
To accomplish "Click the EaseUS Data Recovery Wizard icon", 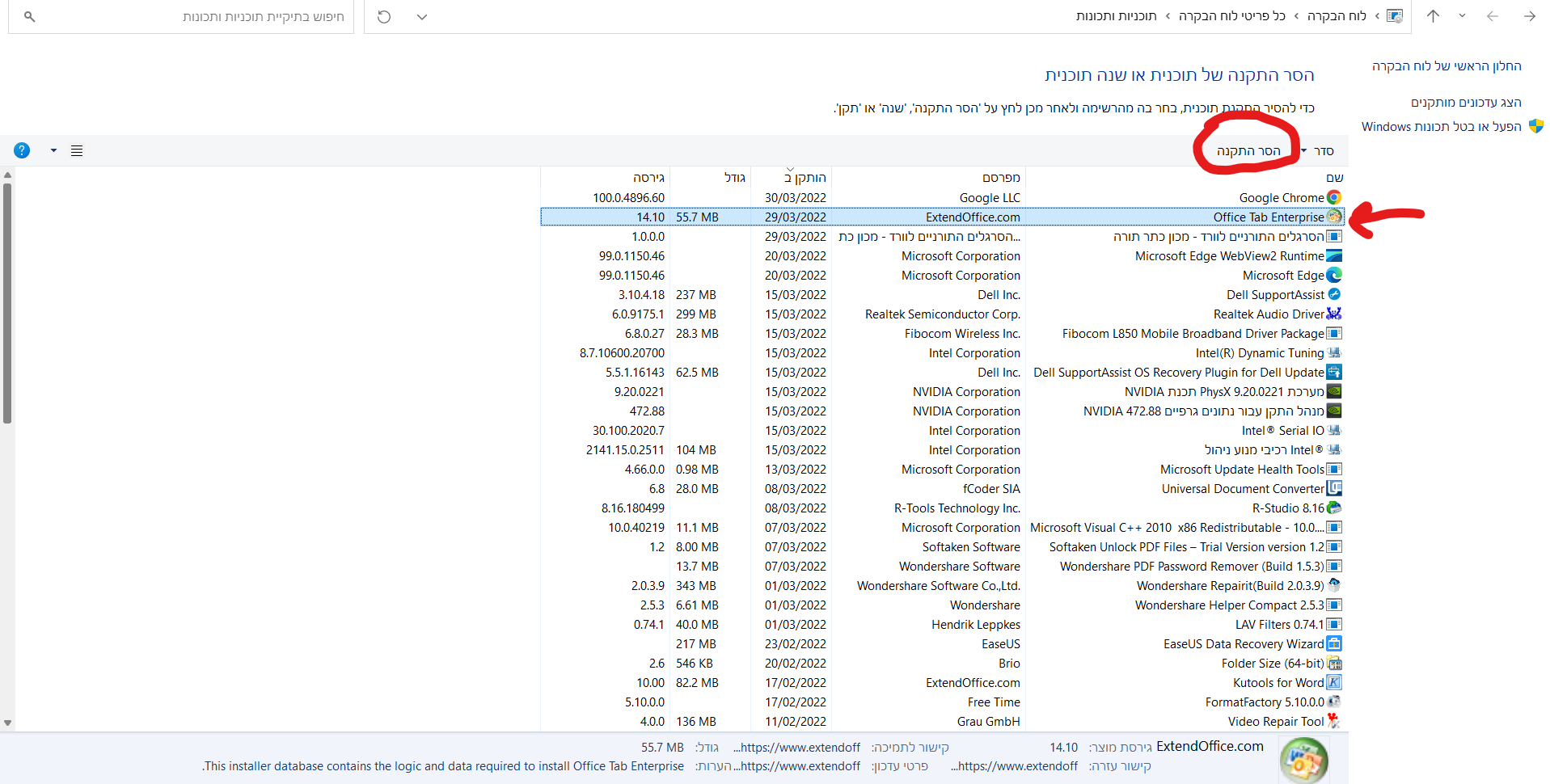I will (x=1334, y=643).
